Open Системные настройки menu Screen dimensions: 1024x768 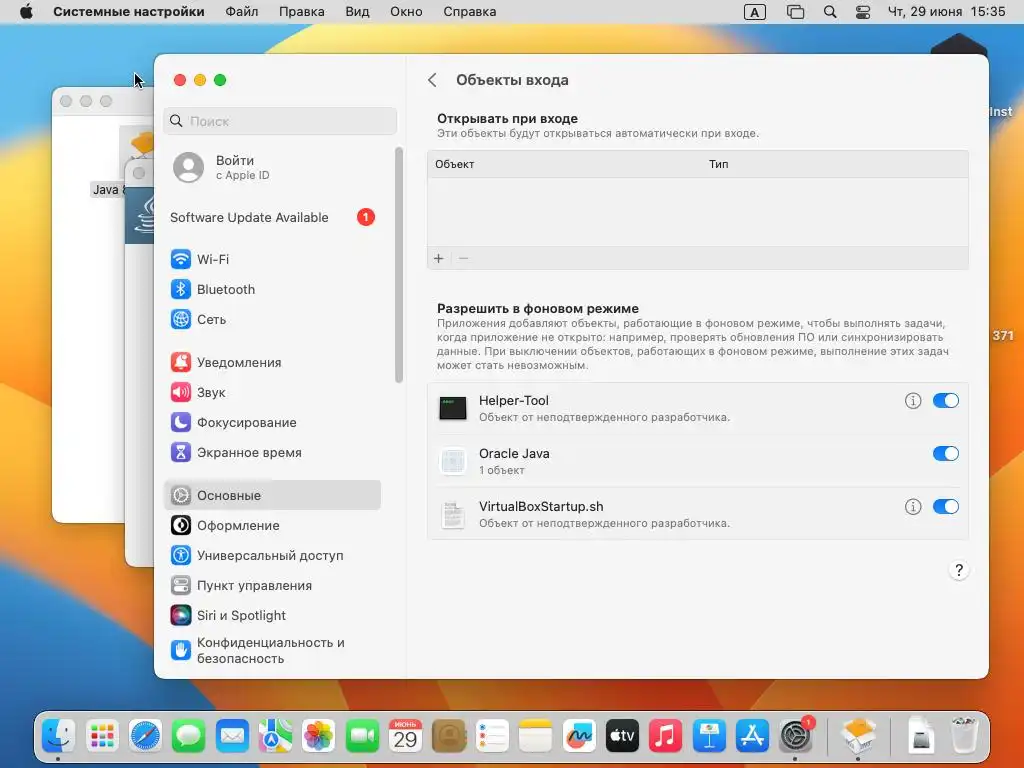point(129,12)
